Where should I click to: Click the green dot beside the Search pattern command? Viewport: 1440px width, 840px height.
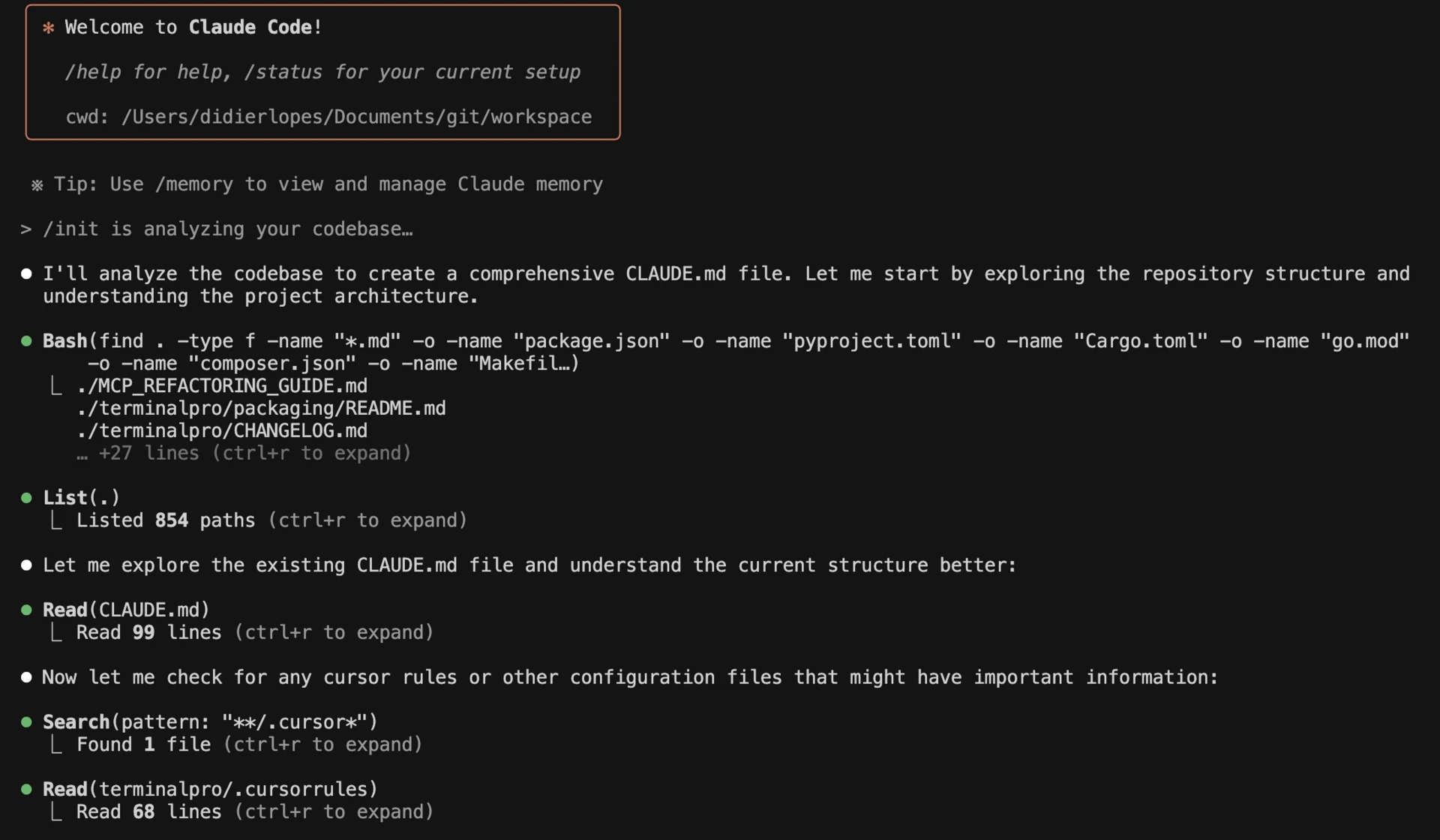click(26, 722)
